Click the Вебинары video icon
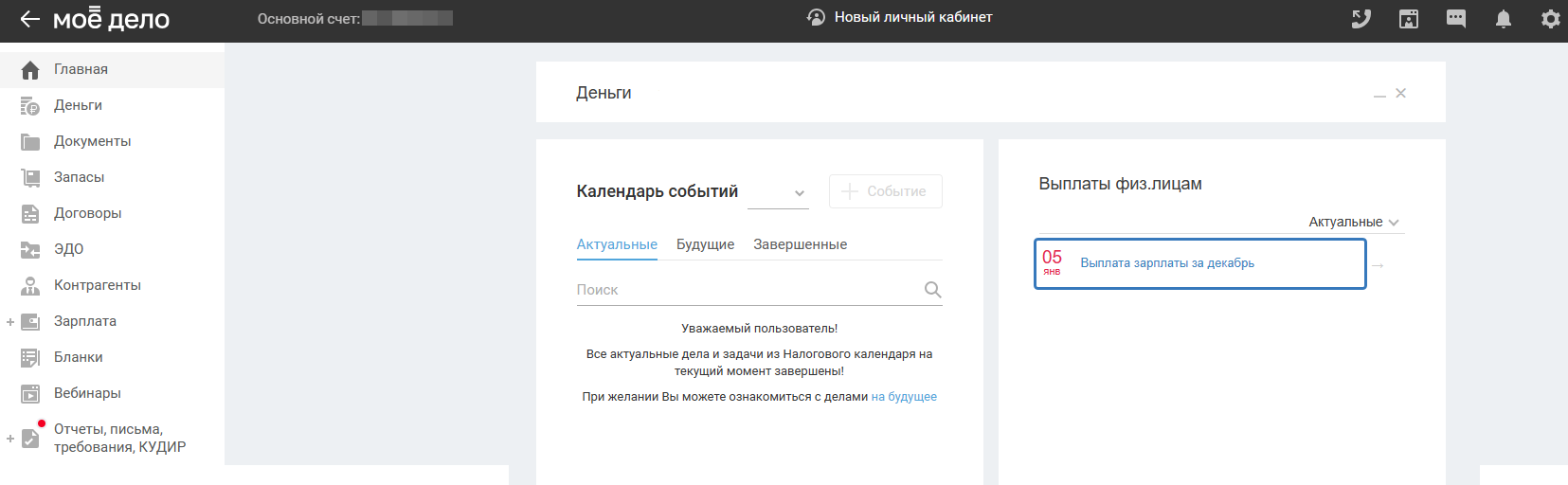This screenshot has width=1568, height=485. tap(30, 394)
